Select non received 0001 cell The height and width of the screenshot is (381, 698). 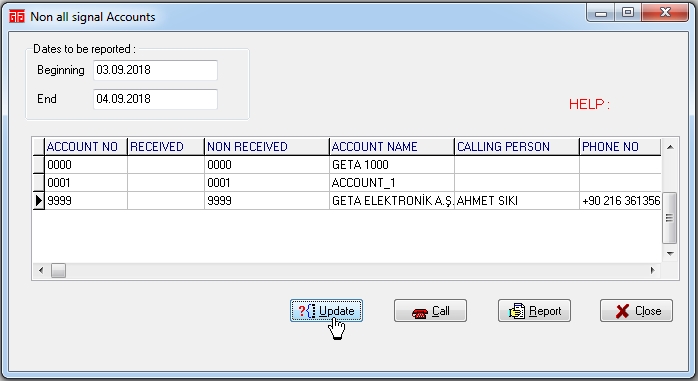tap(267, 182)
